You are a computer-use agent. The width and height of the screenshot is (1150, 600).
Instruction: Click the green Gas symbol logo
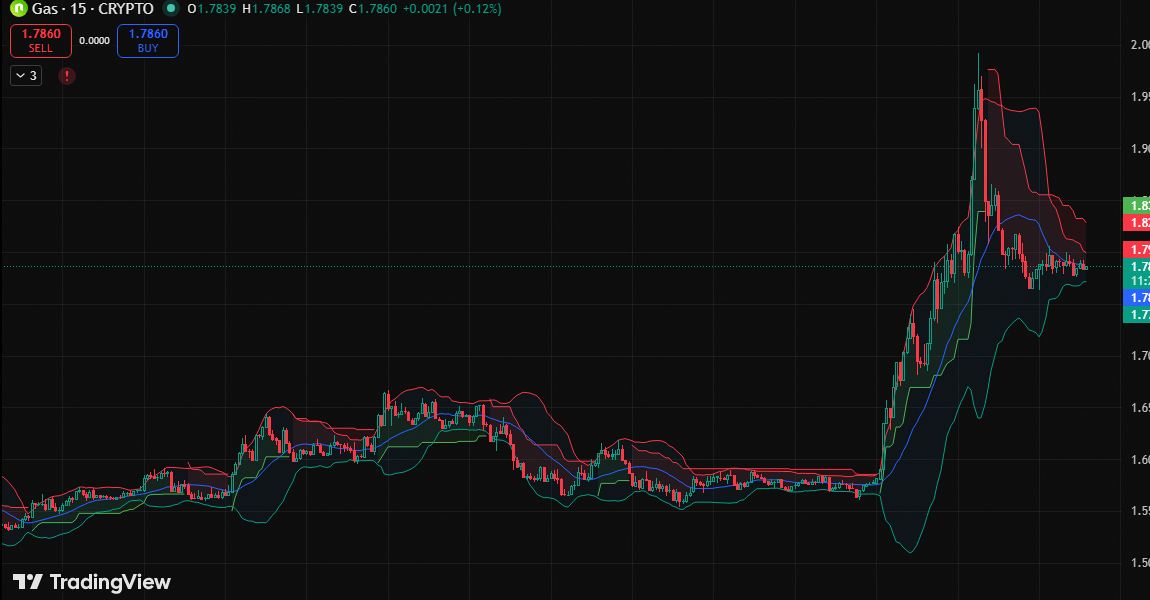(x=18, y=9)
